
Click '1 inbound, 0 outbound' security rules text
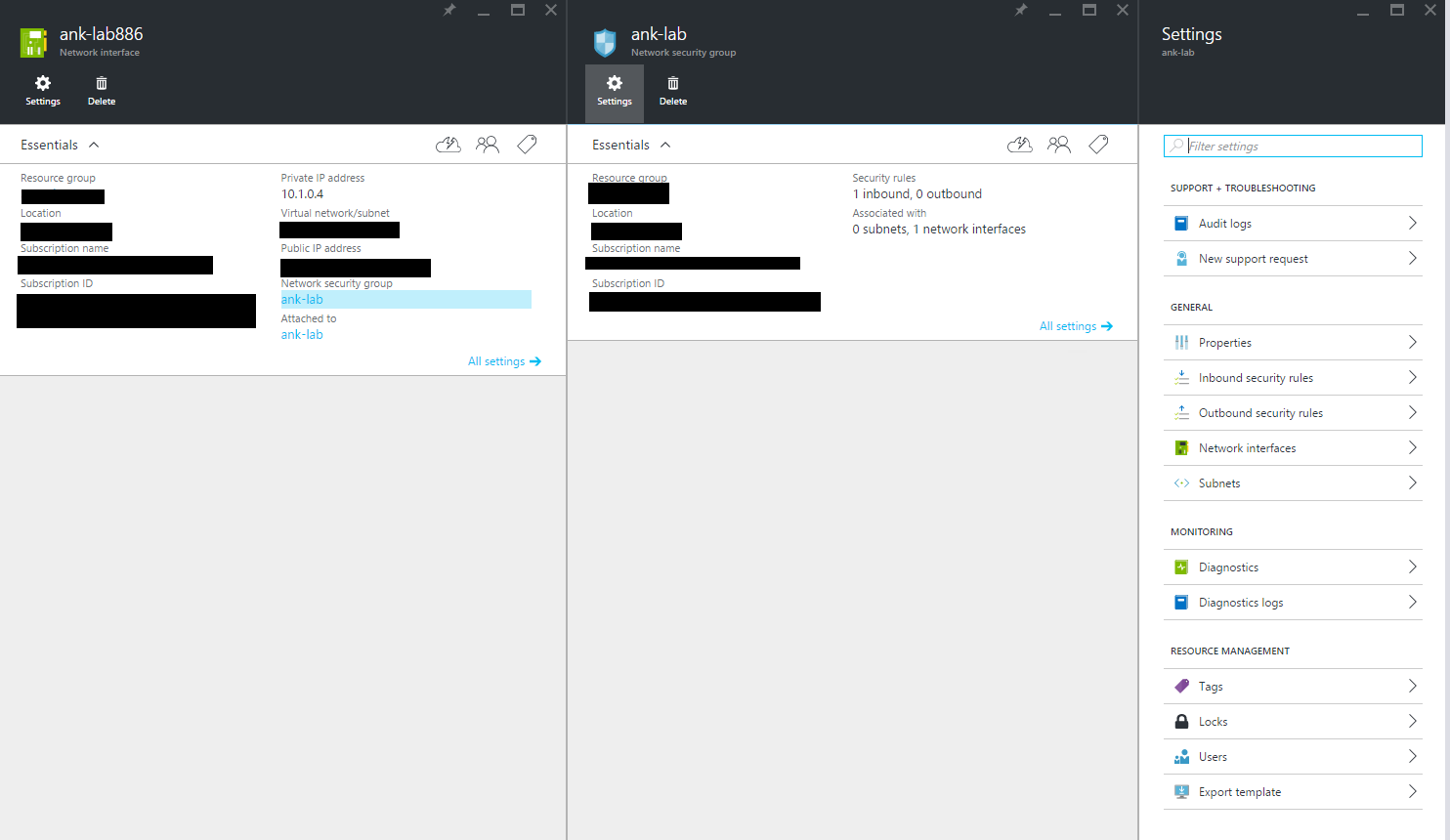[917, 194]
